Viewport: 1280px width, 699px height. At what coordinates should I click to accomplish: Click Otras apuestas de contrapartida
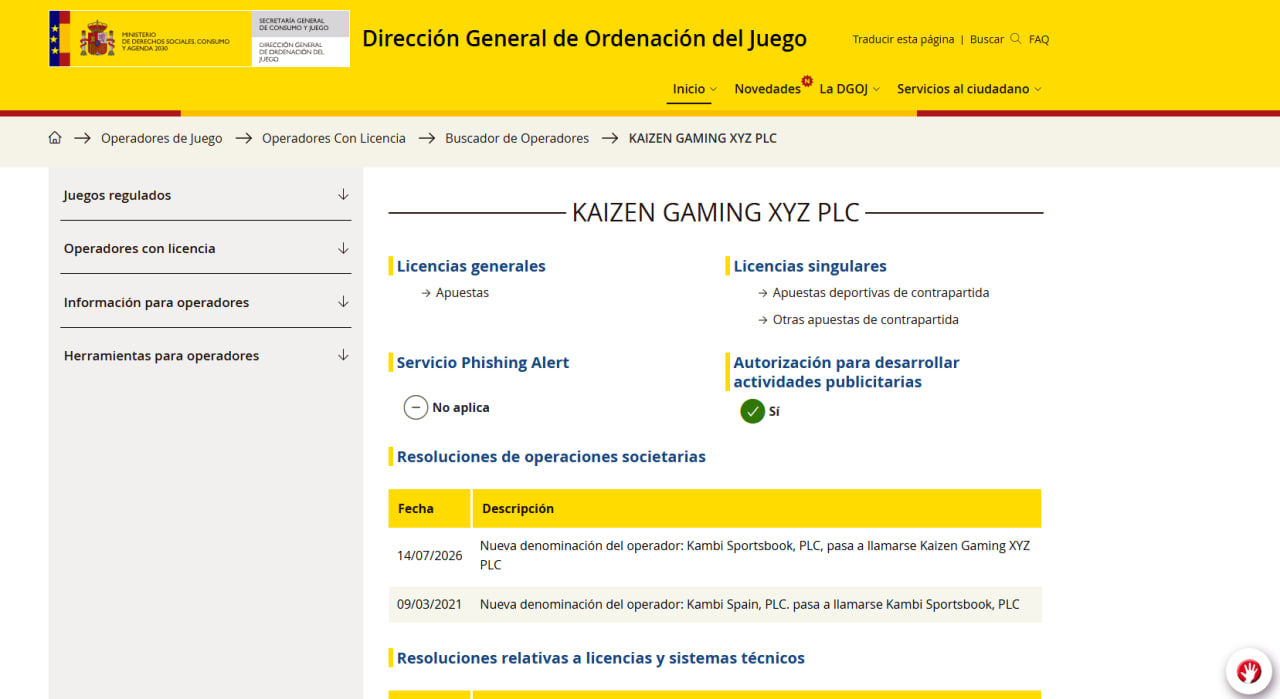(x=866, y=320)
